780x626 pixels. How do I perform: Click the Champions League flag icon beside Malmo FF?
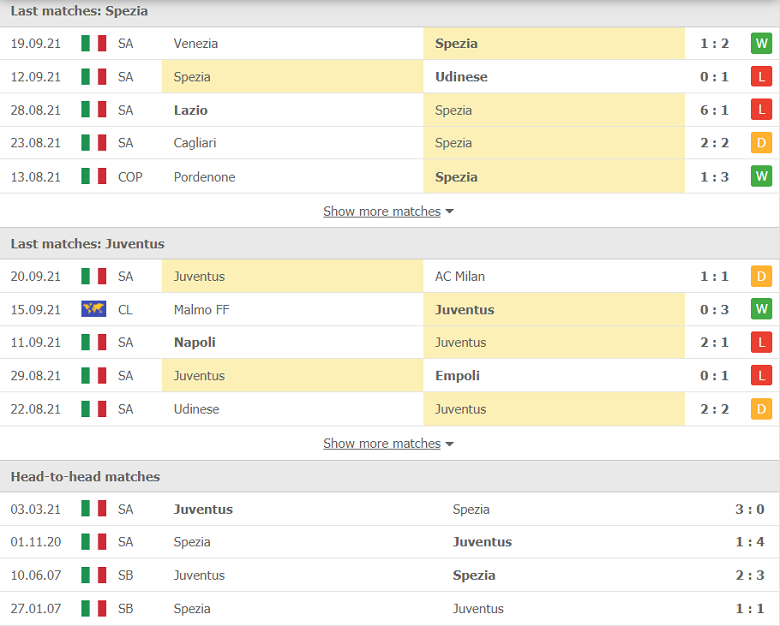94,309
